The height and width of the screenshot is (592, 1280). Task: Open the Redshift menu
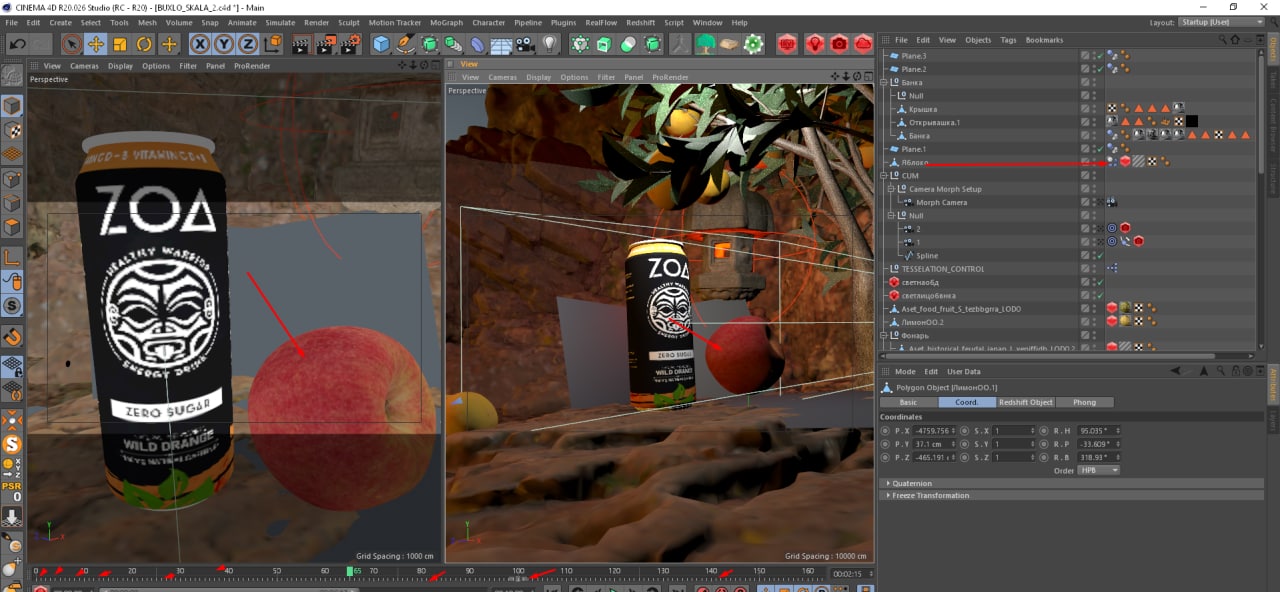tap(640, 22)
